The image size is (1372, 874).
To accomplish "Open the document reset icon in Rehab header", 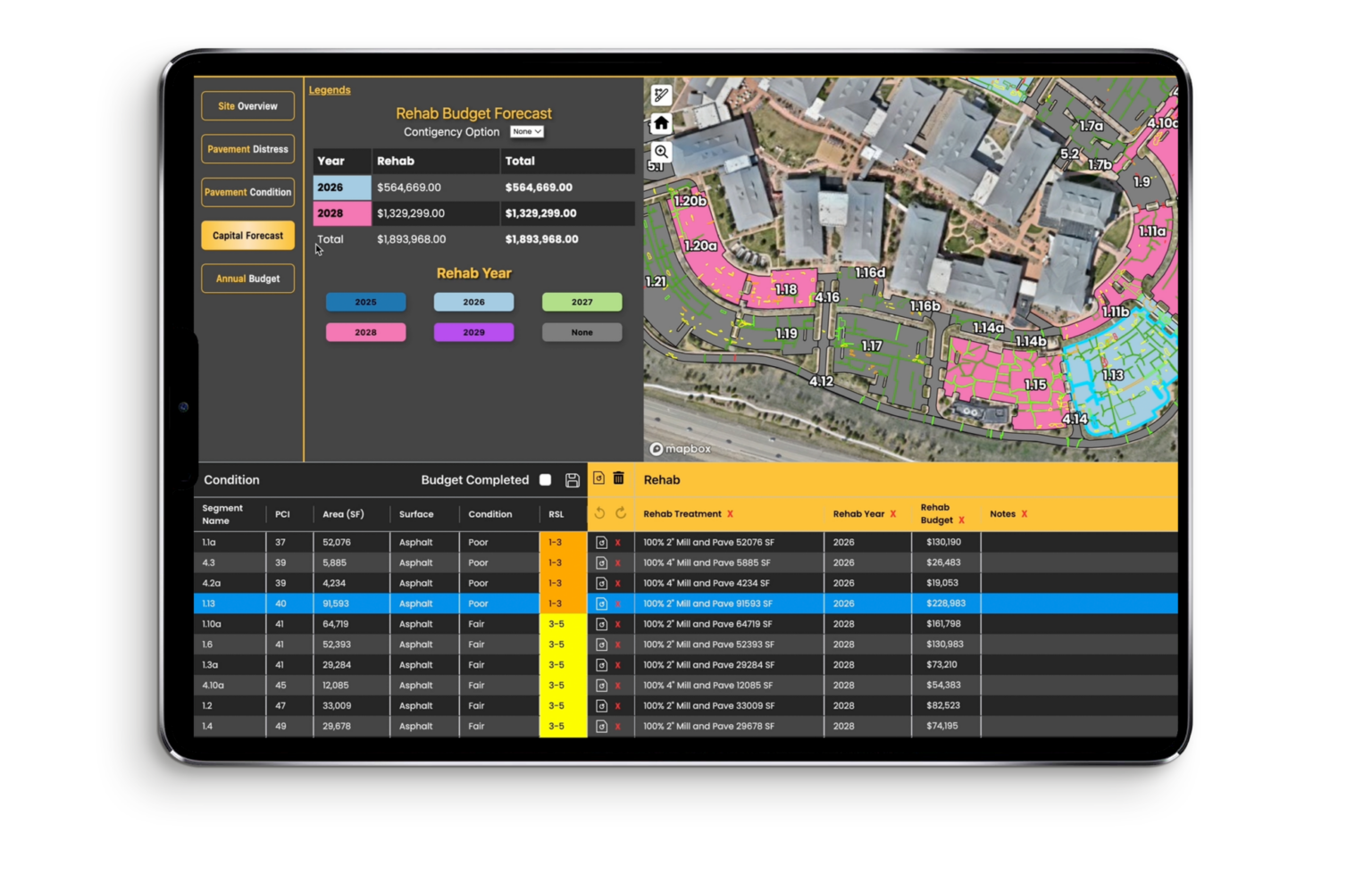I will [x=598, y=478].
